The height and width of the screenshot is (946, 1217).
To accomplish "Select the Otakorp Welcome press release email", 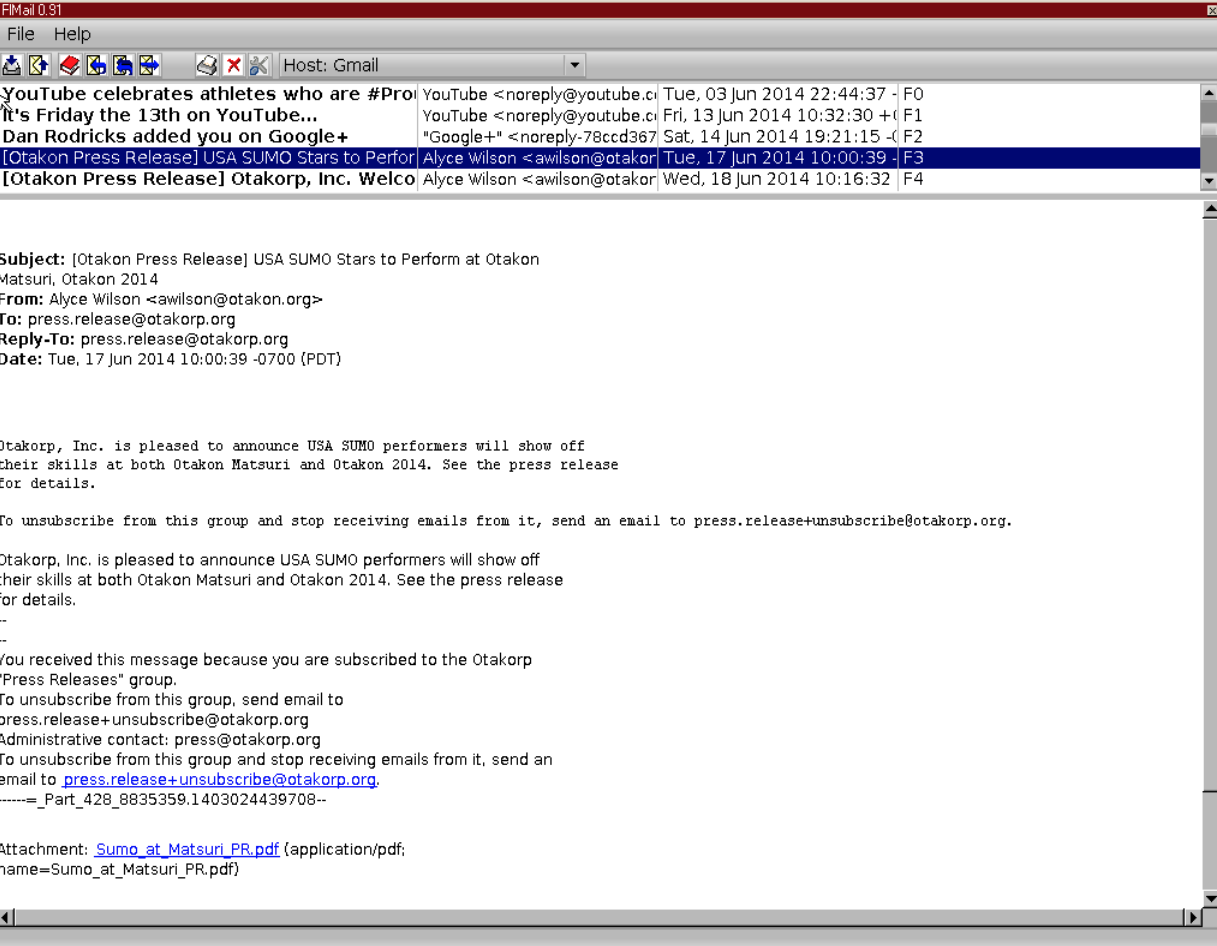I will pos(200,178).
